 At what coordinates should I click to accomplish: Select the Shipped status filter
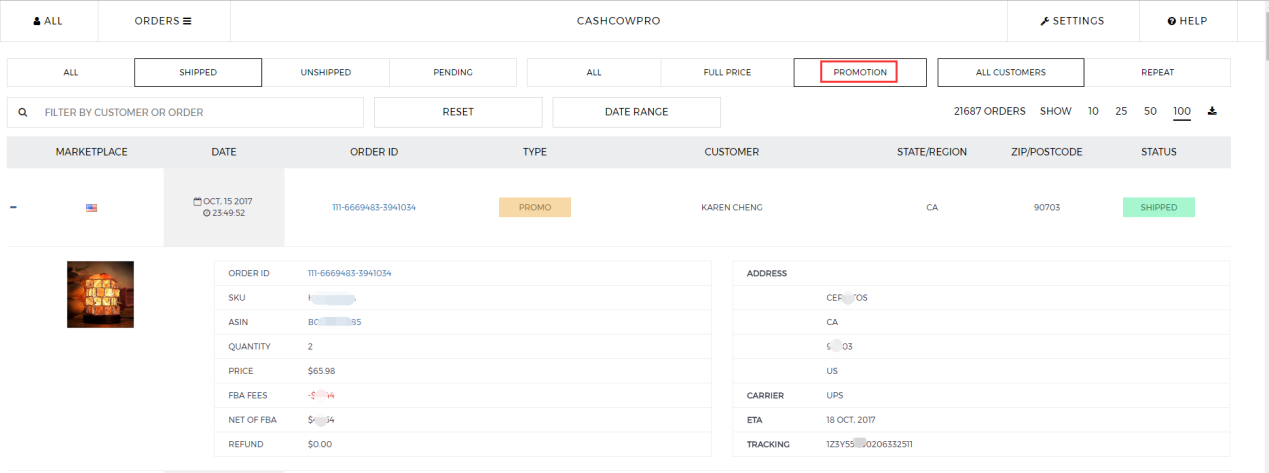198,73
